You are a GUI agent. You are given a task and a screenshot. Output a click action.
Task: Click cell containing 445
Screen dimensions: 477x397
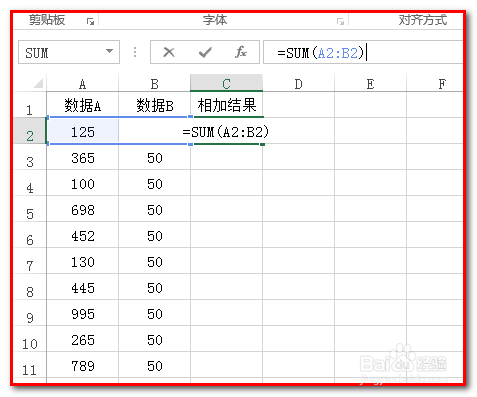click(82, 287)
